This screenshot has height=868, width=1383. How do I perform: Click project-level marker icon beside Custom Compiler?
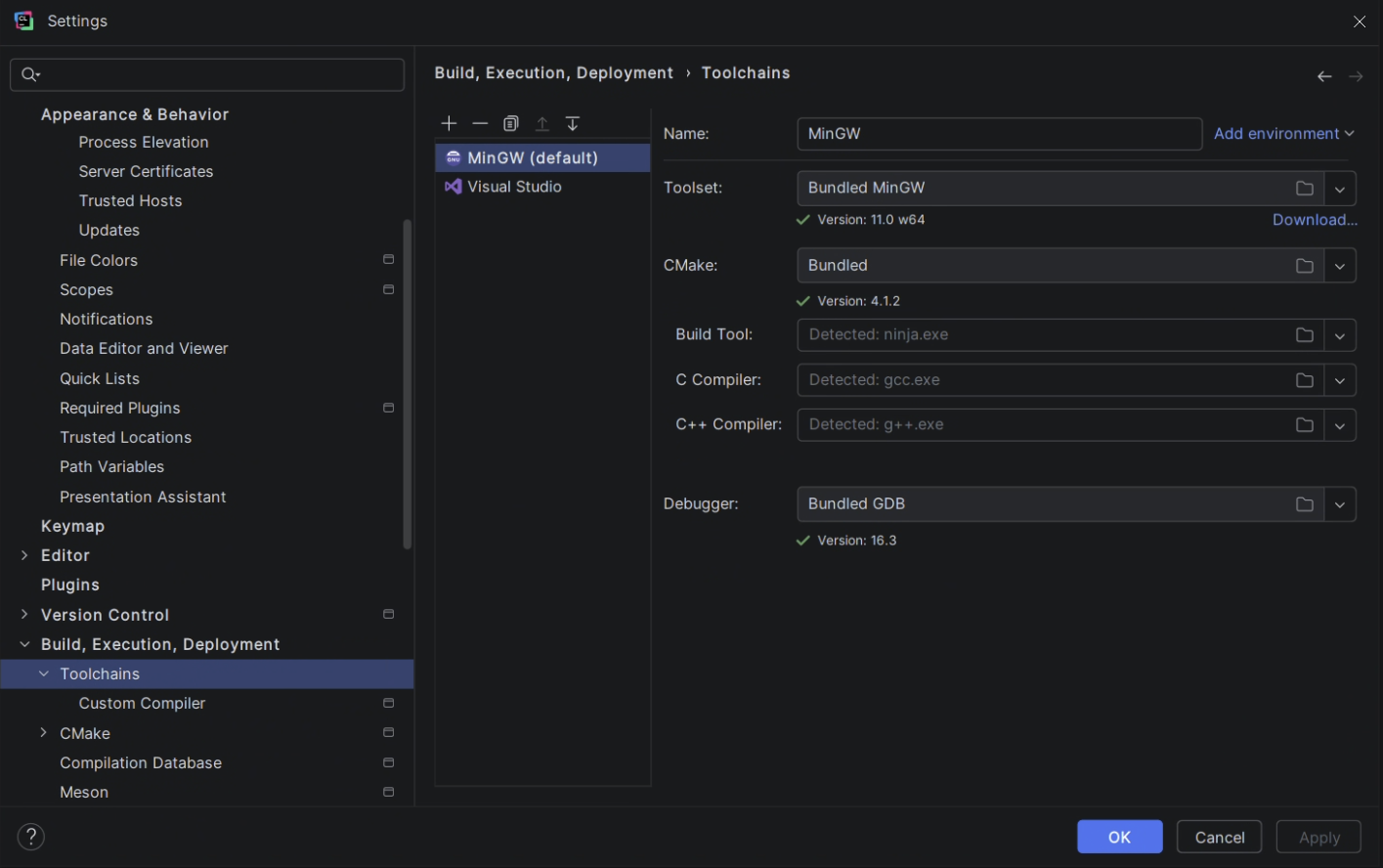coord(388,703)
